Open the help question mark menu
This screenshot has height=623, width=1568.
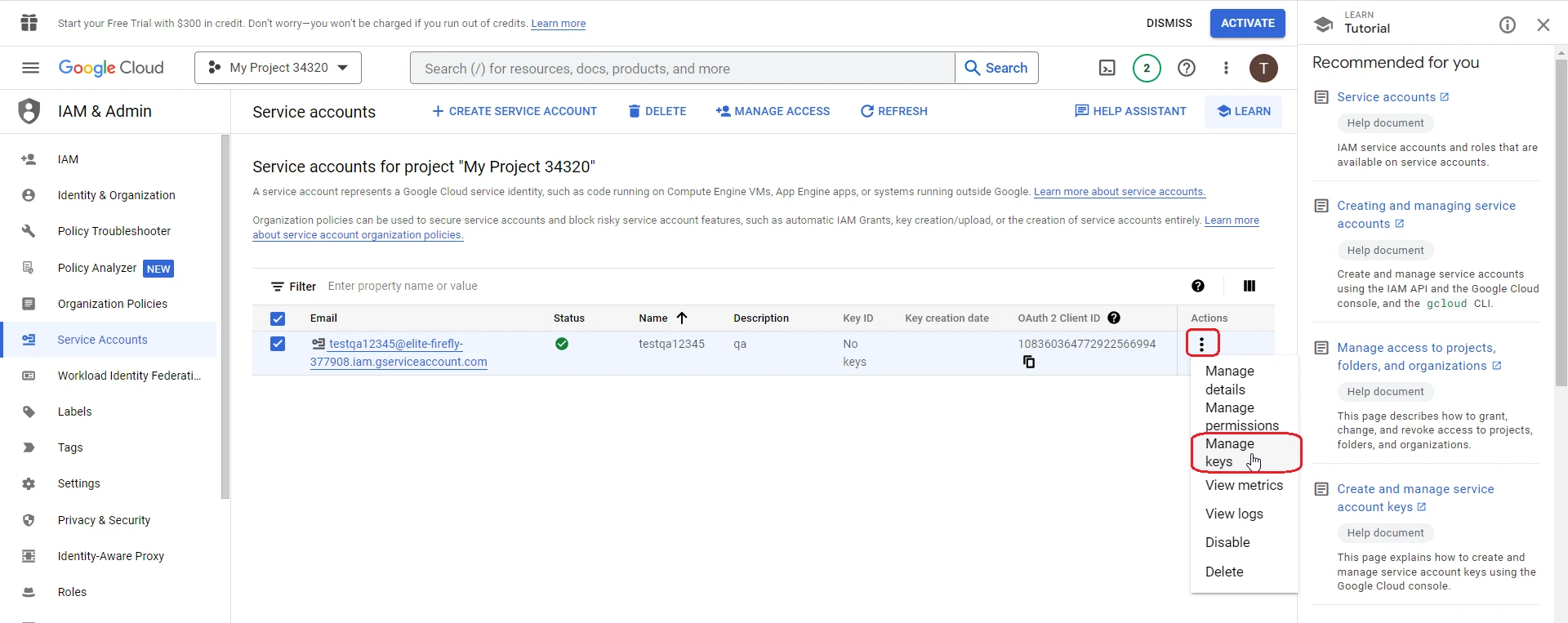tap(1187, 68)
